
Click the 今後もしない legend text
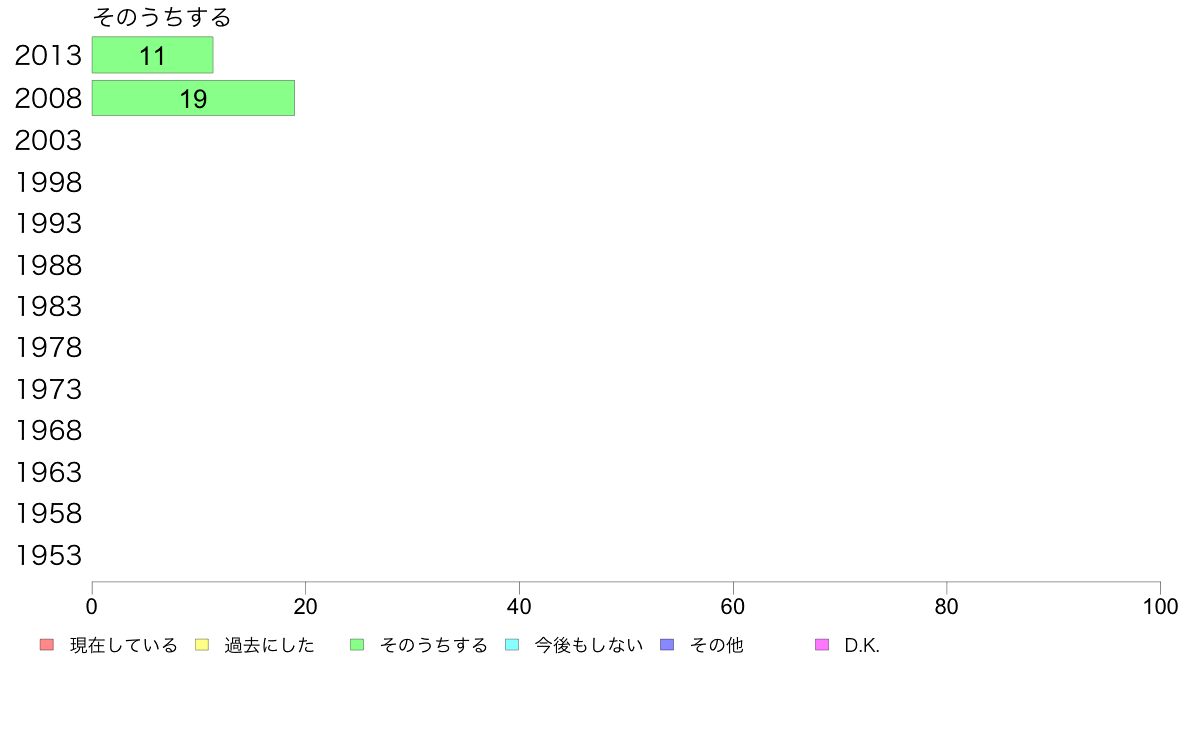[589, 645]
